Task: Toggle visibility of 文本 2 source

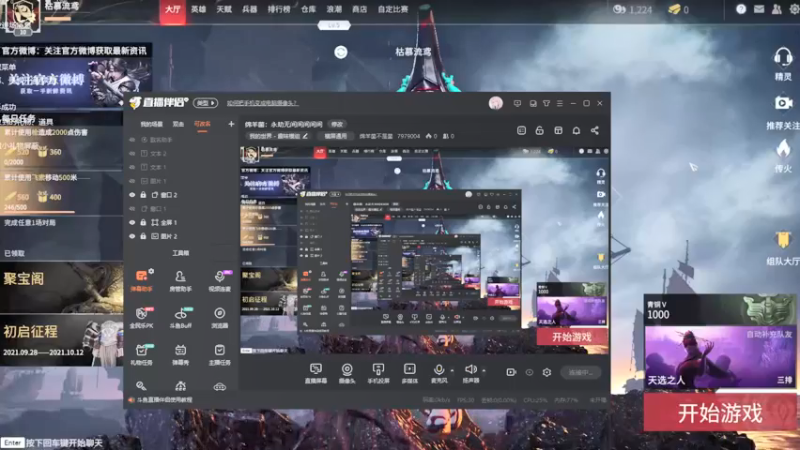Action: pos(132,154)
